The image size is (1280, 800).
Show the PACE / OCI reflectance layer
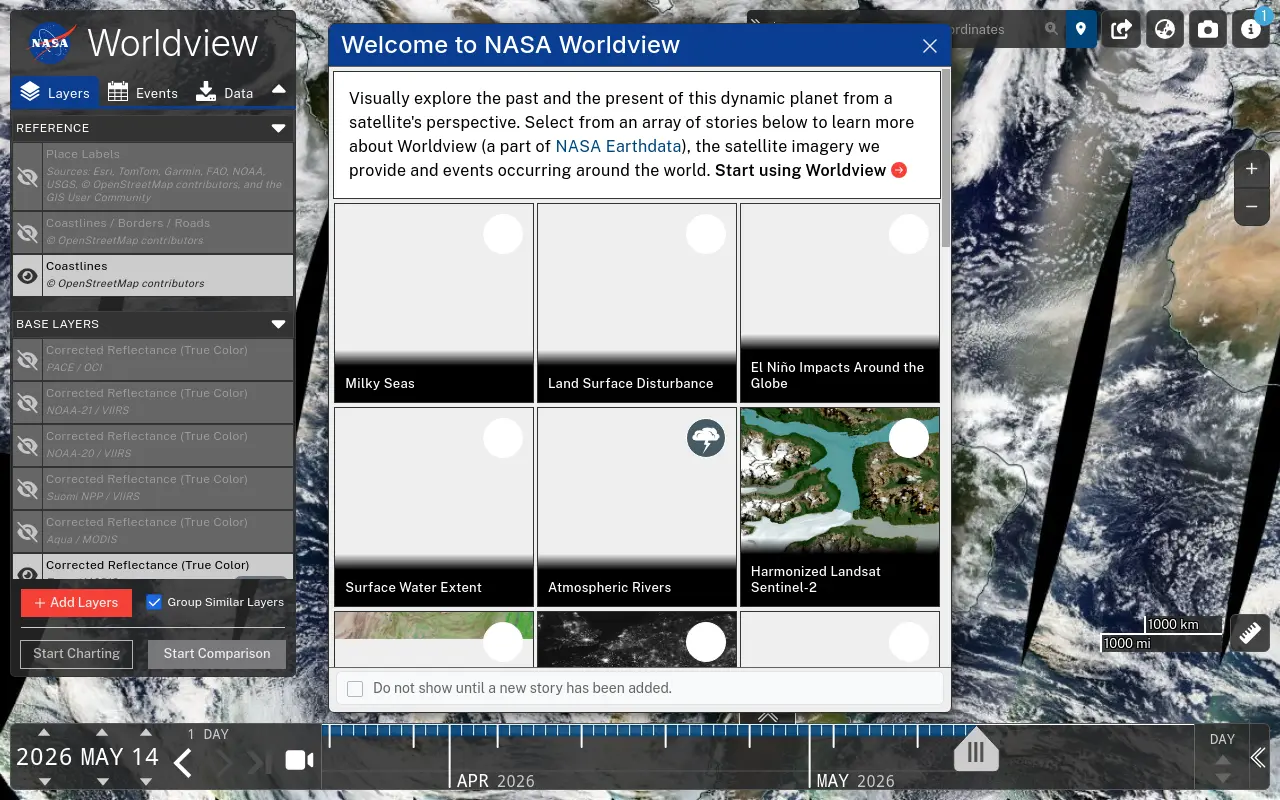[28, 359]
